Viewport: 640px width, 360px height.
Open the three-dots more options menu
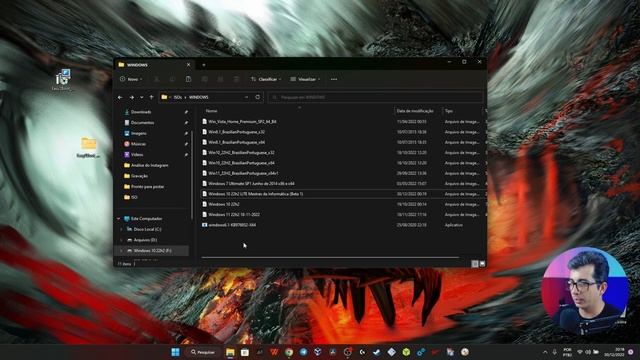click(334, 79)
